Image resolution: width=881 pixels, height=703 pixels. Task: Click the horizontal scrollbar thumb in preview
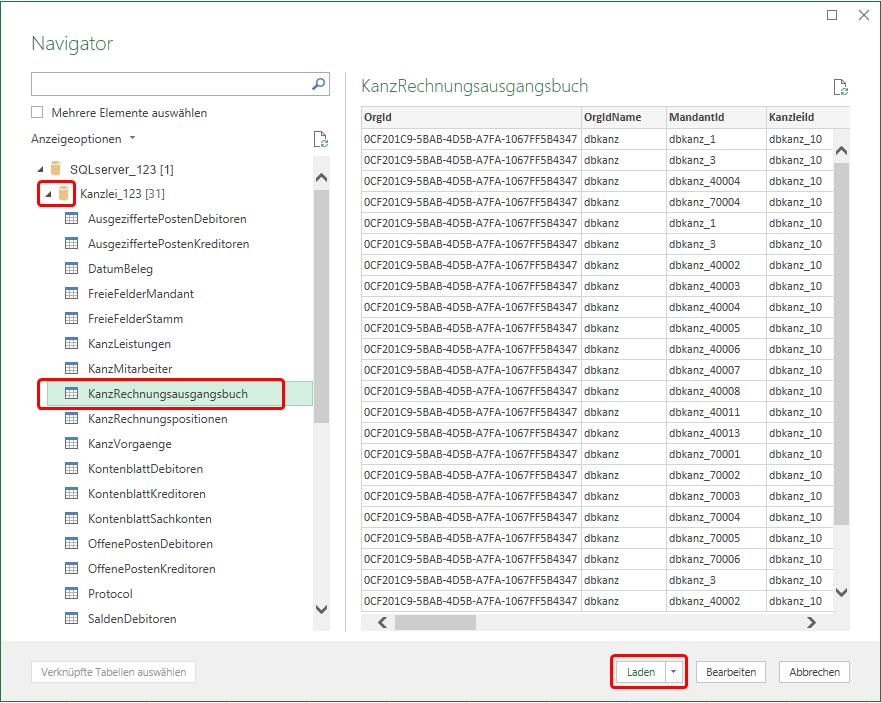coord(435,622)
